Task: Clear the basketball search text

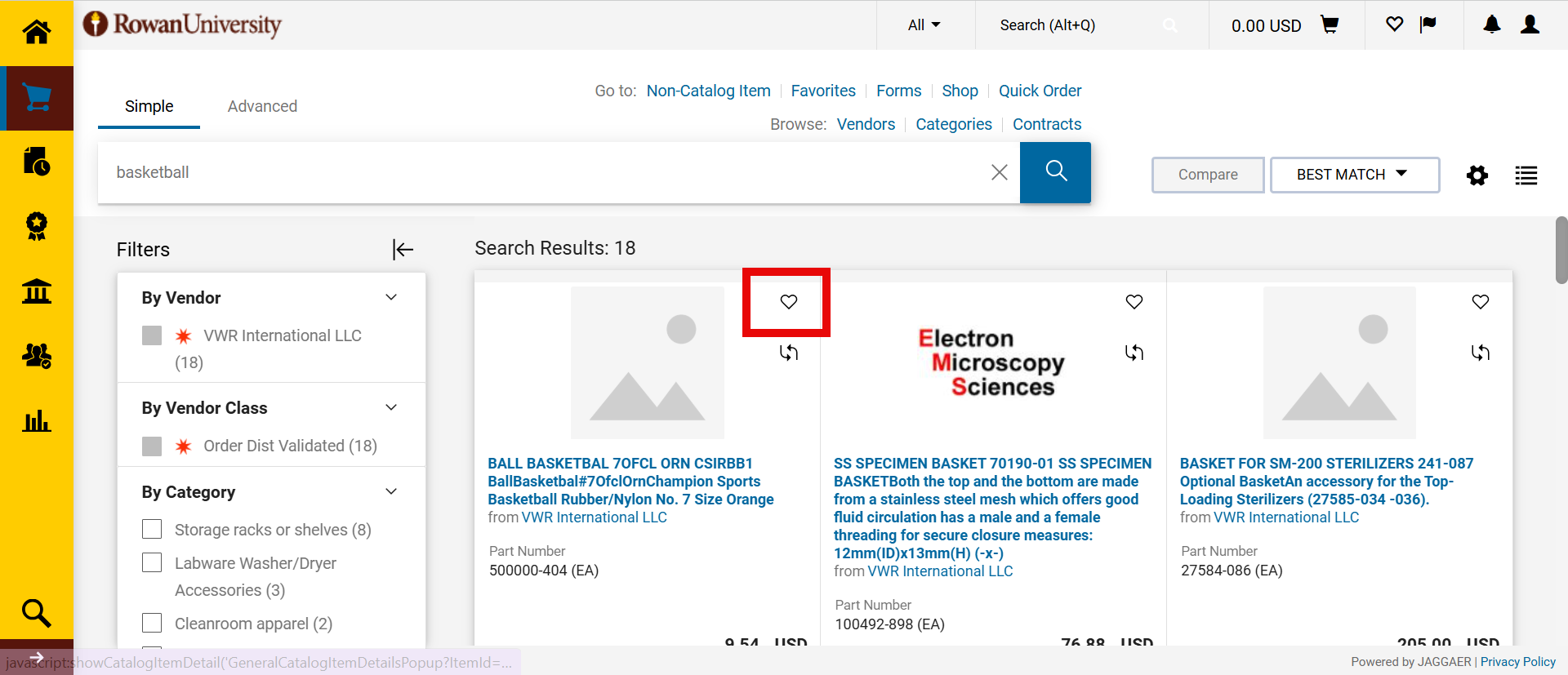Action: pos(999,172)
